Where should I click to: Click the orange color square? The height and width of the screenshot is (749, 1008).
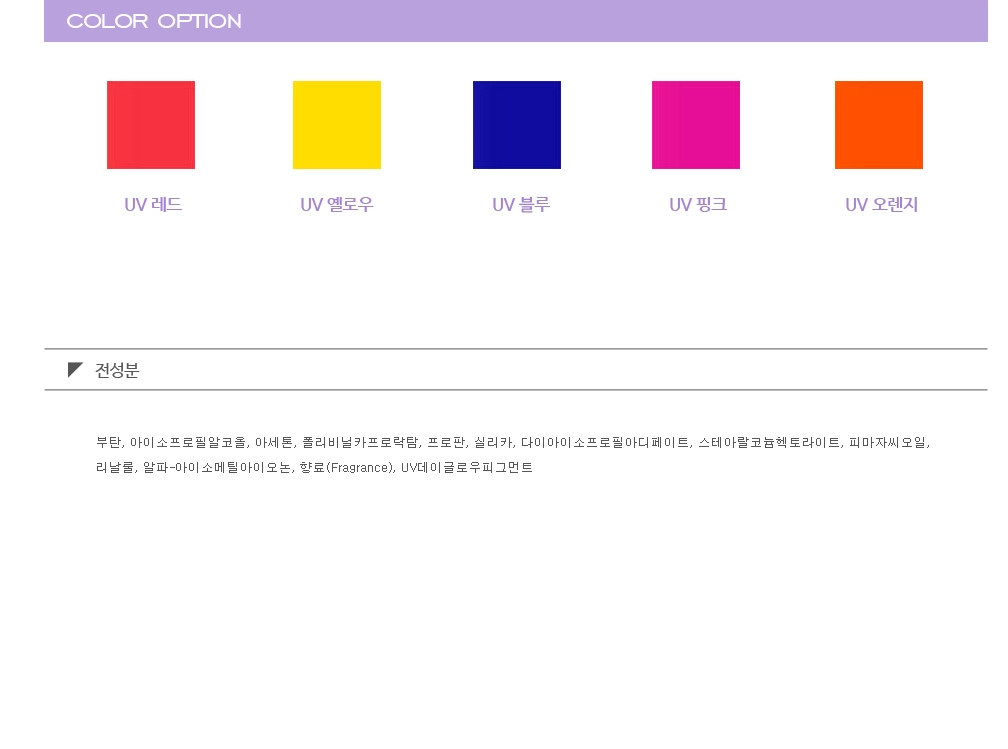click(x=879, y=125)
